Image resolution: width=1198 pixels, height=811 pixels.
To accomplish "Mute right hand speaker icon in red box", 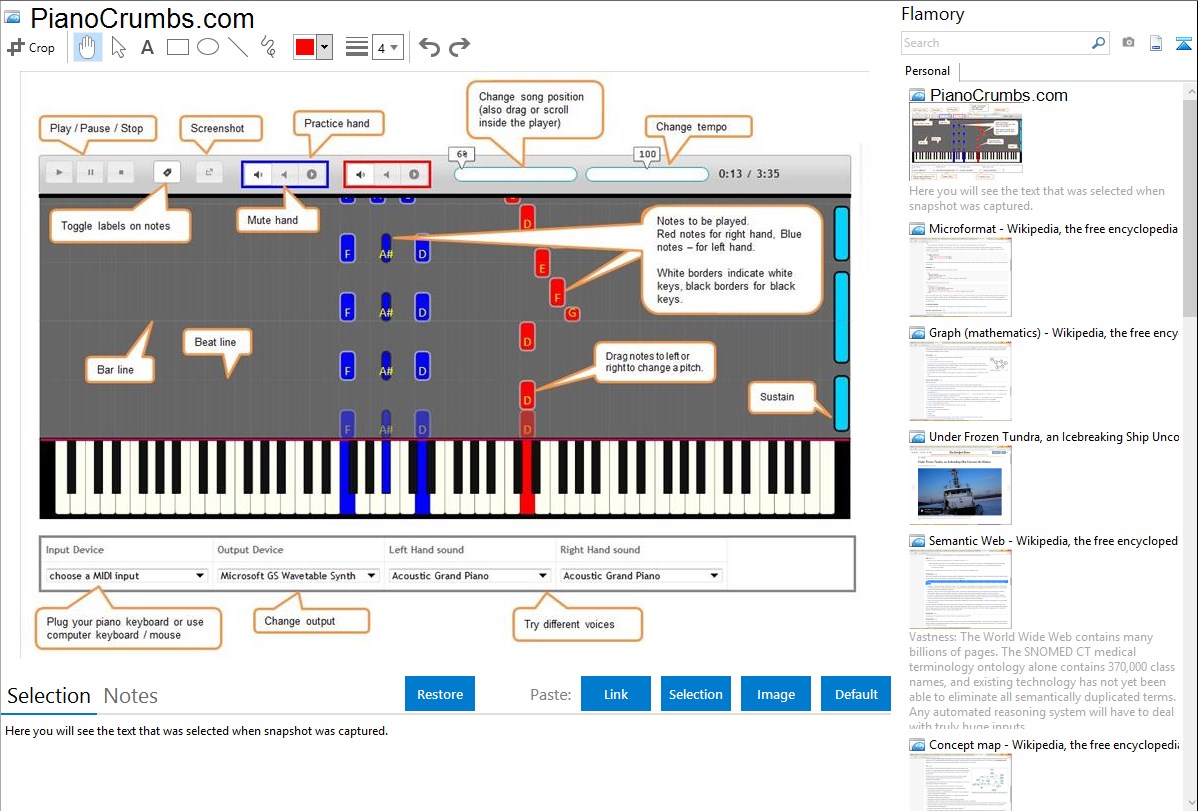I will tap(361, 174).
